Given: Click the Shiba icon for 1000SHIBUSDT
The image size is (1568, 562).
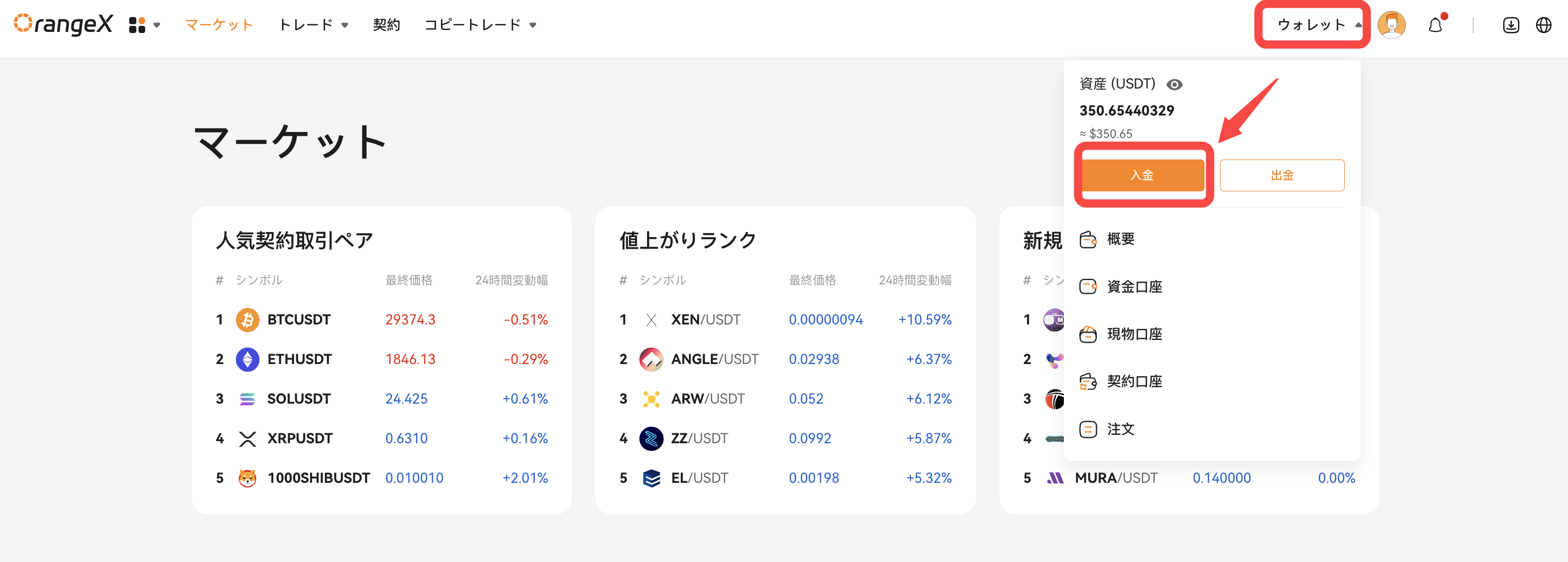Looking at the screenshot, I should tap(247, 478).
